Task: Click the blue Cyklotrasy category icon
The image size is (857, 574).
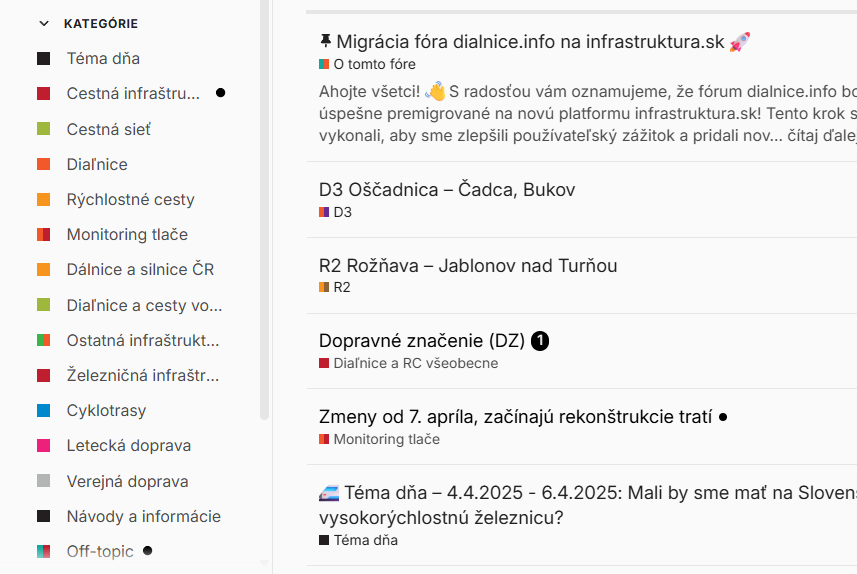Action: (44, 411)
